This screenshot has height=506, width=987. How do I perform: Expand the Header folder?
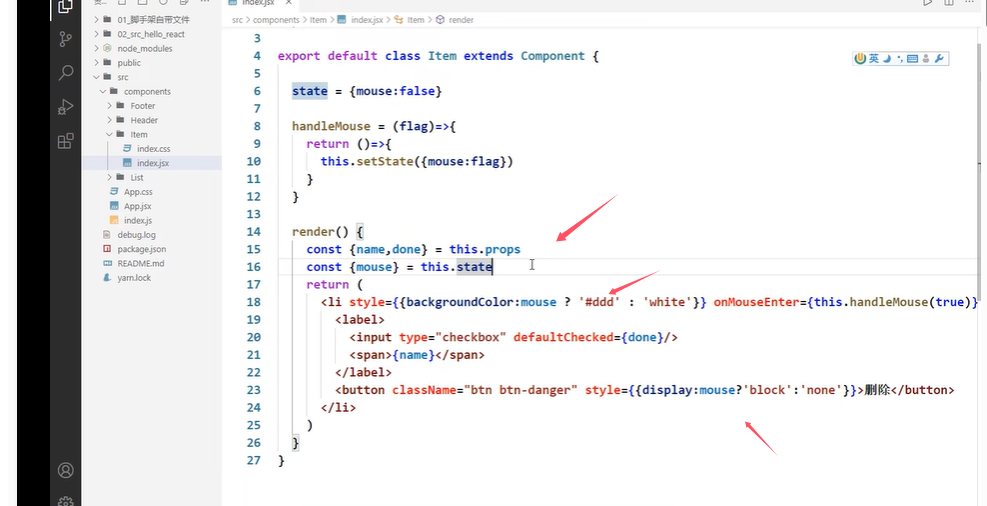tap(110, 120)
